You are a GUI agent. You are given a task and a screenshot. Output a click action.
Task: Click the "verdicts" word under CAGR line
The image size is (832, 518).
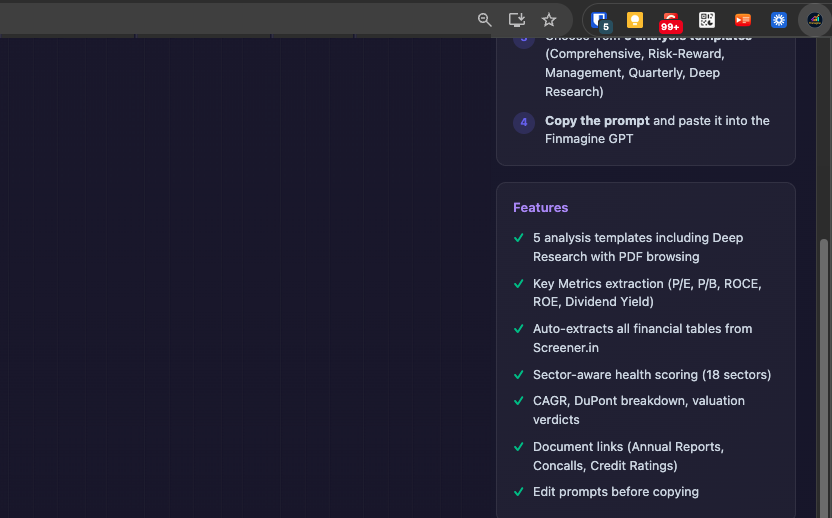coord(556,420)
